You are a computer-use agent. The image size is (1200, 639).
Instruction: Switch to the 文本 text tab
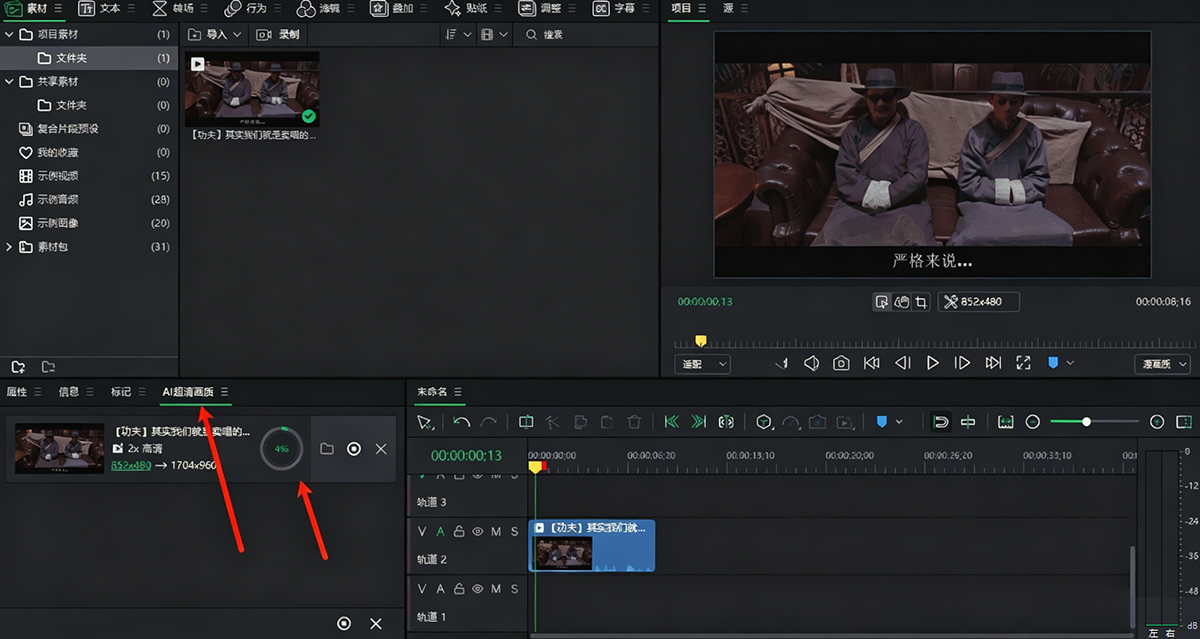click(100, 8)
